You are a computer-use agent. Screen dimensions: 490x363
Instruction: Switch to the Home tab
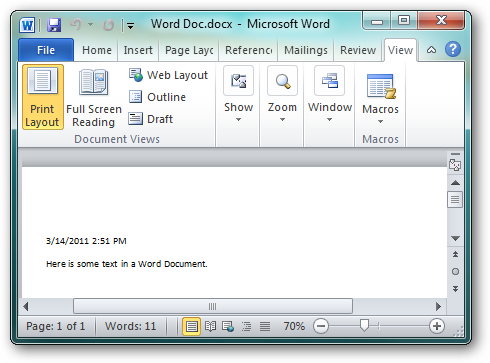click(x=97, y=50)
